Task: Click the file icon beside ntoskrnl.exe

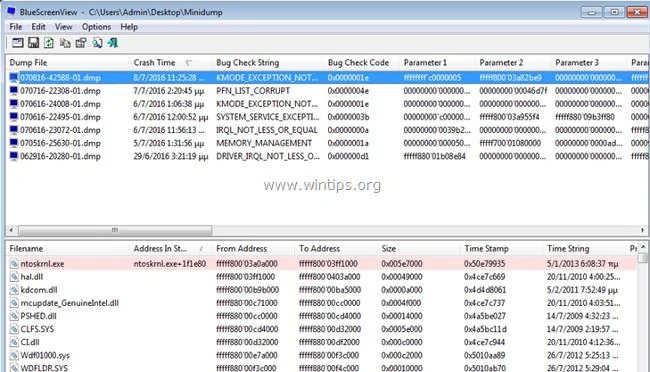Action: (x=14, y=264)
